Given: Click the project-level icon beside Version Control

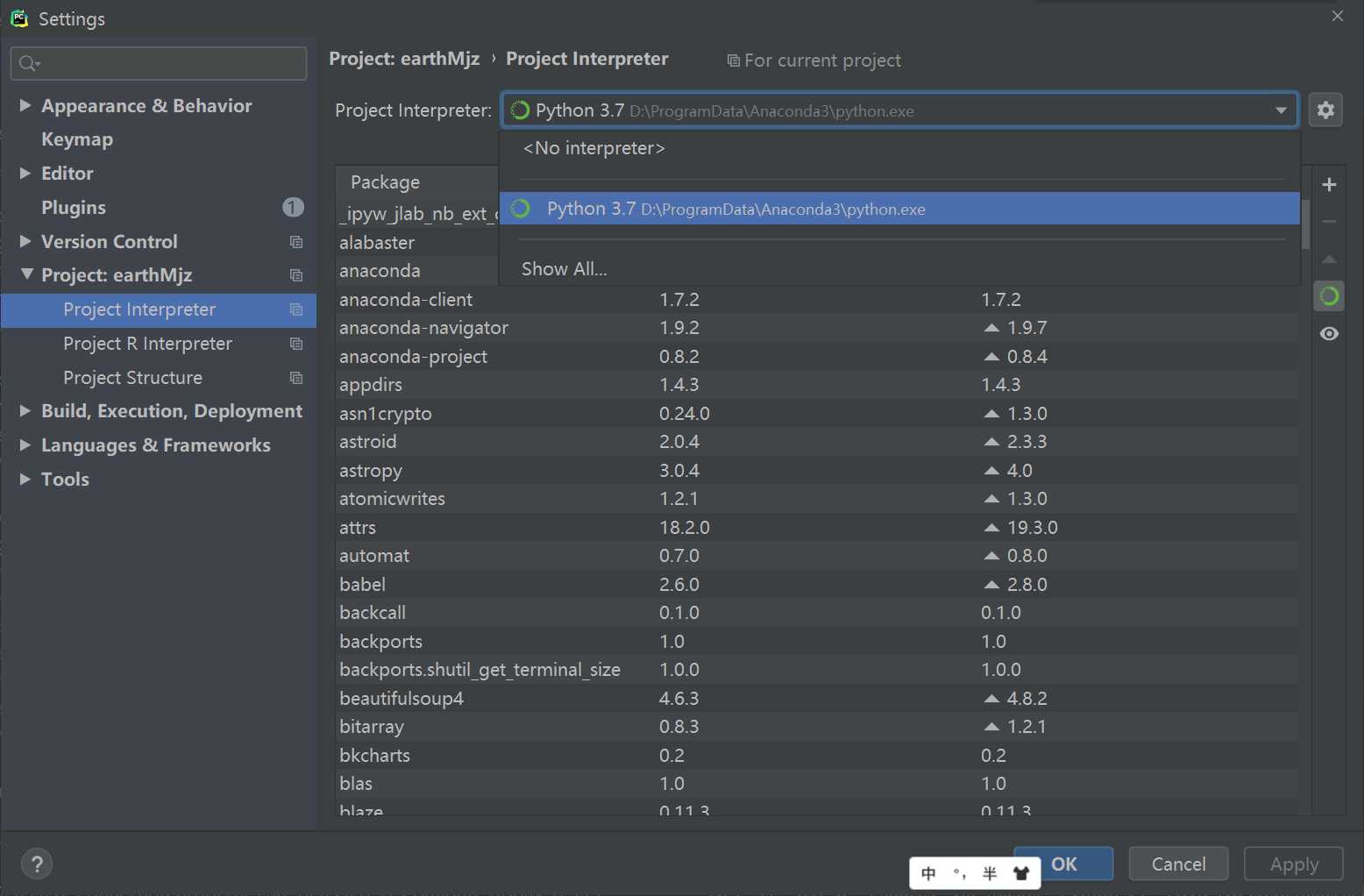Looking at the screenshot, I should point(296,242).
